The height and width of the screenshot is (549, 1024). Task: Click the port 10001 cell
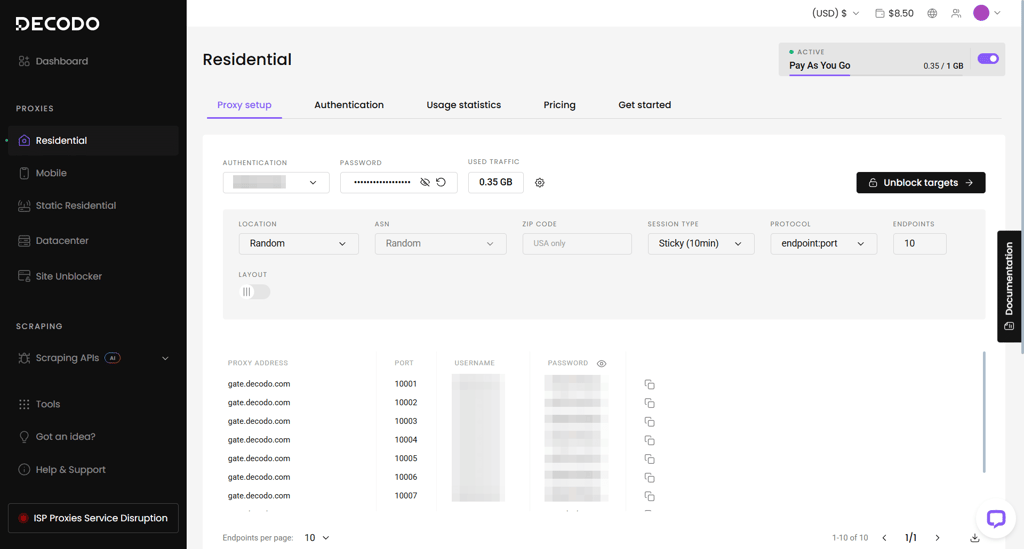(x=406, y=384)
